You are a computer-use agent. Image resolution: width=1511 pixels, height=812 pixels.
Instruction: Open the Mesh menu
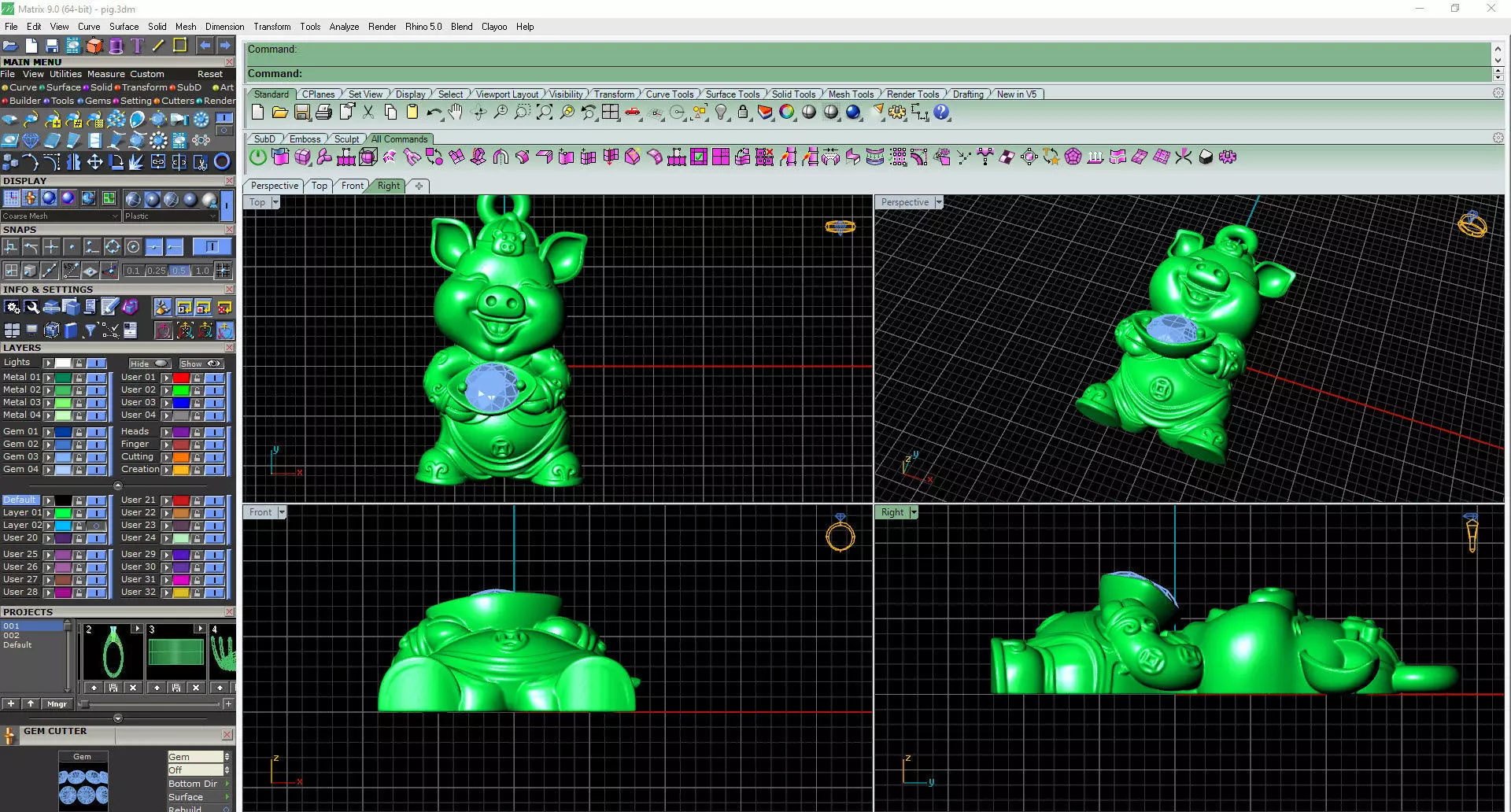pos(186,27)
